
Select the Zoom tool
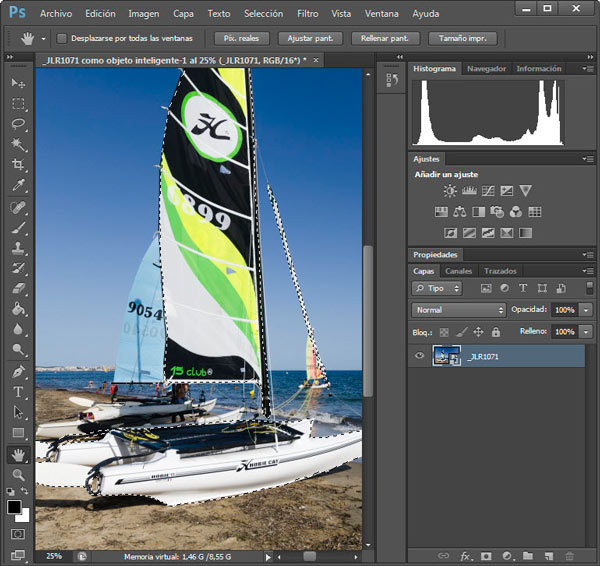[x=18, y=475]
